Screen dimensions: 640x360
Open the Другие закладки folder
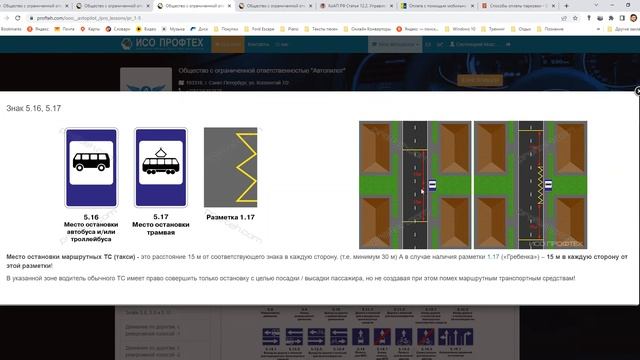pos(623,29)
